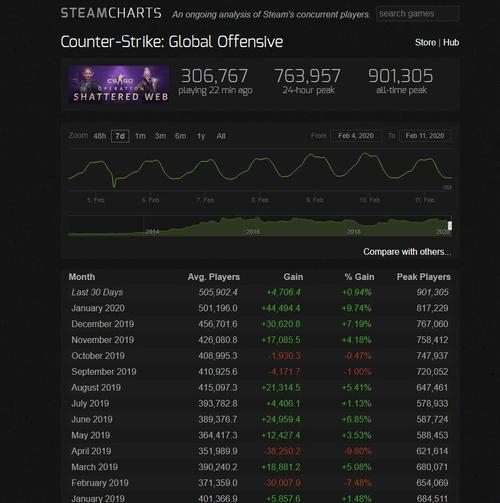
Task: Select the October 2019 row label
Action: tap(98, 356)
